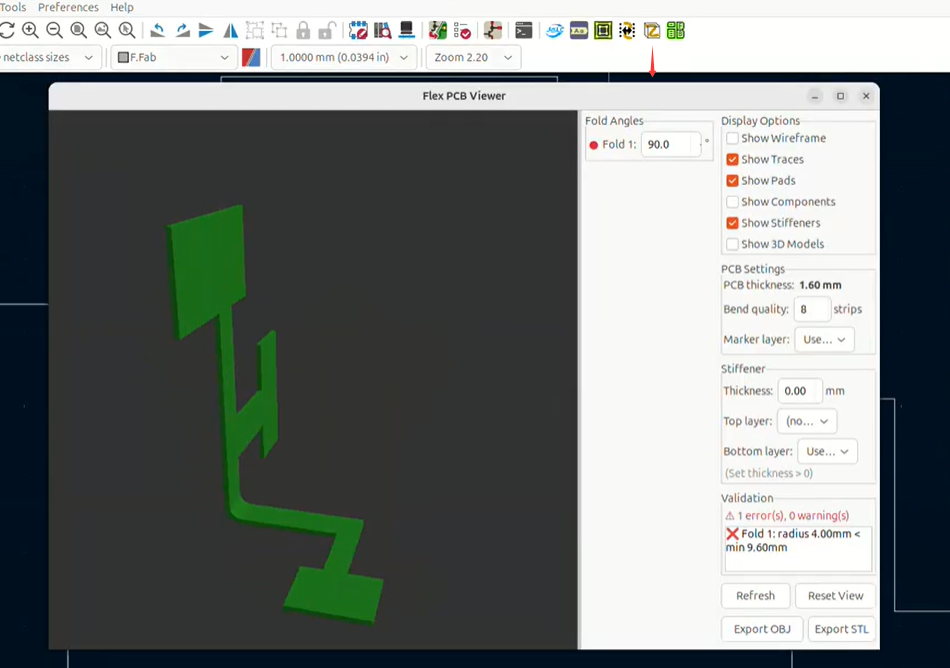
Task: Click the Zoom Out magnifier icon
Action: [54, 30]
